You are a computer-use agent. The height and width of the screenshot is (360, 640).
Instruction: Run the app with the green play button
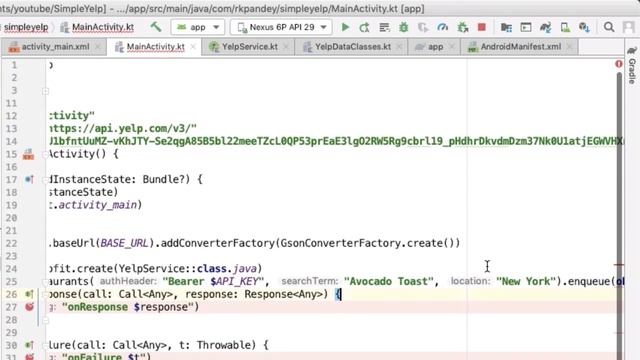click(345, 27)
